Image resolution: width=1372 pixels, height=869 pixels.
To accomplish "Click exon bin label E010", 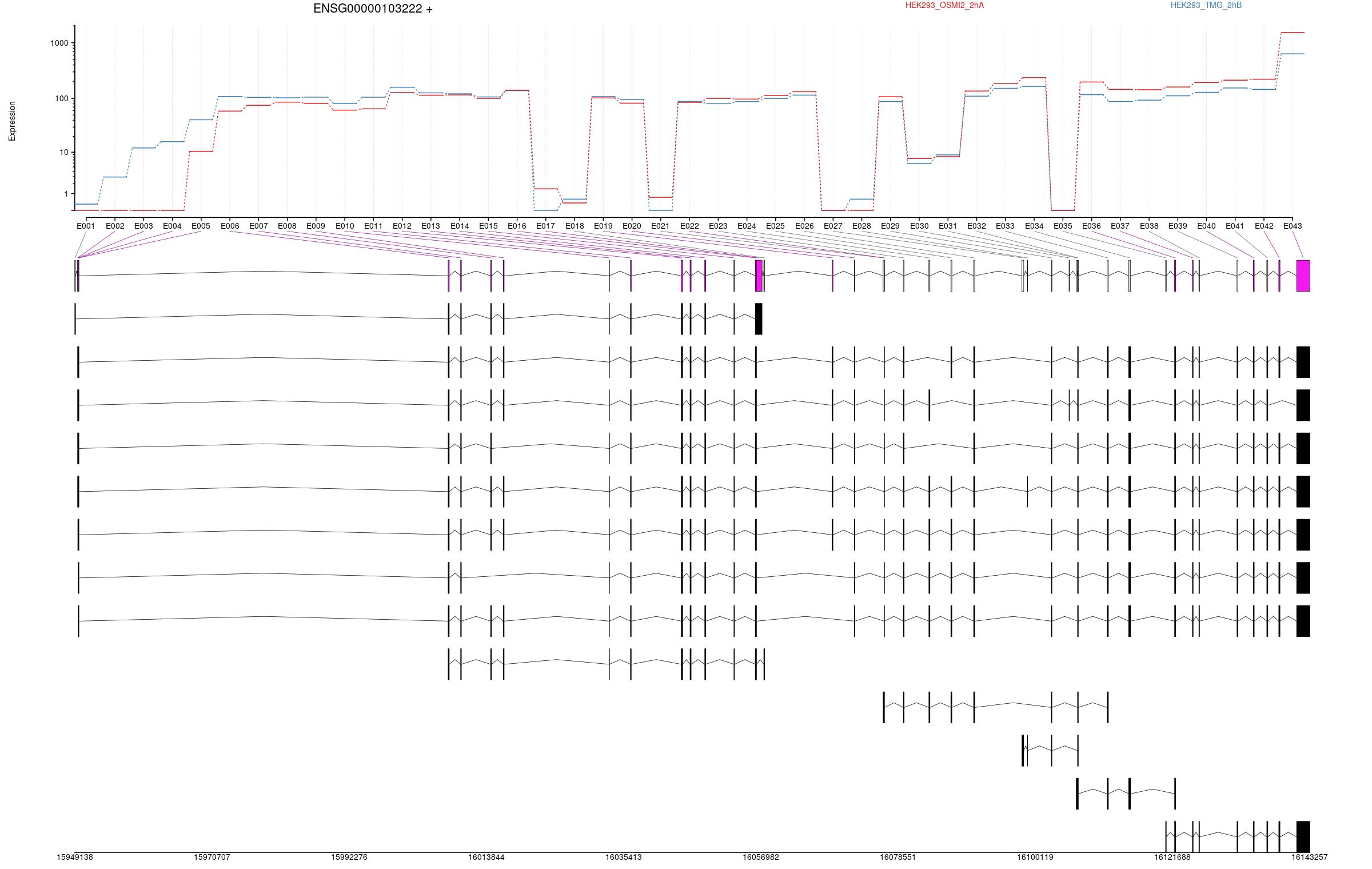I will 345,226.
